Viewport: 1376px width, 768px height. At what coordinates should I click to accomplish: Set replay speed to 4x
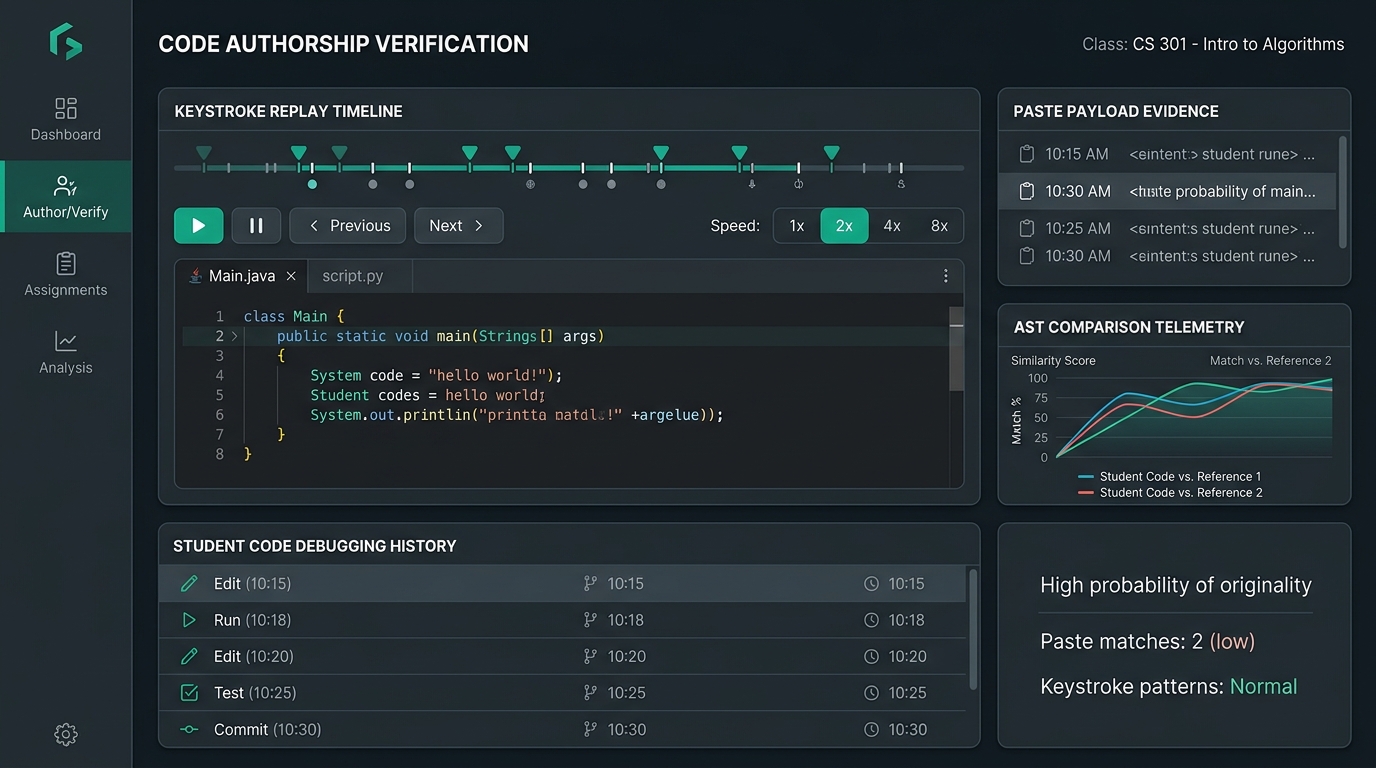(892, 226)
